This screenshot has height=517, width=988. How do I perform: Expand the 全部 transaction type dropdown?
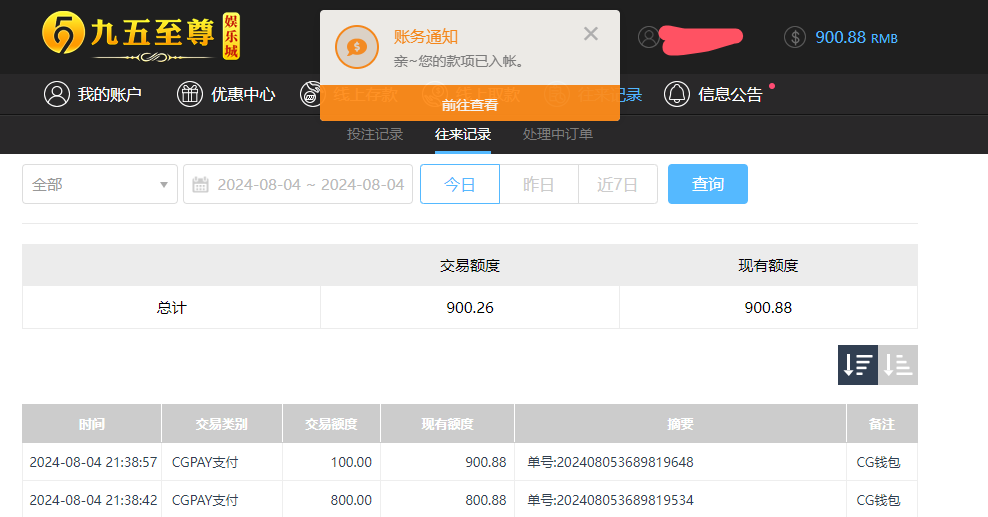[x=100, y=184]
